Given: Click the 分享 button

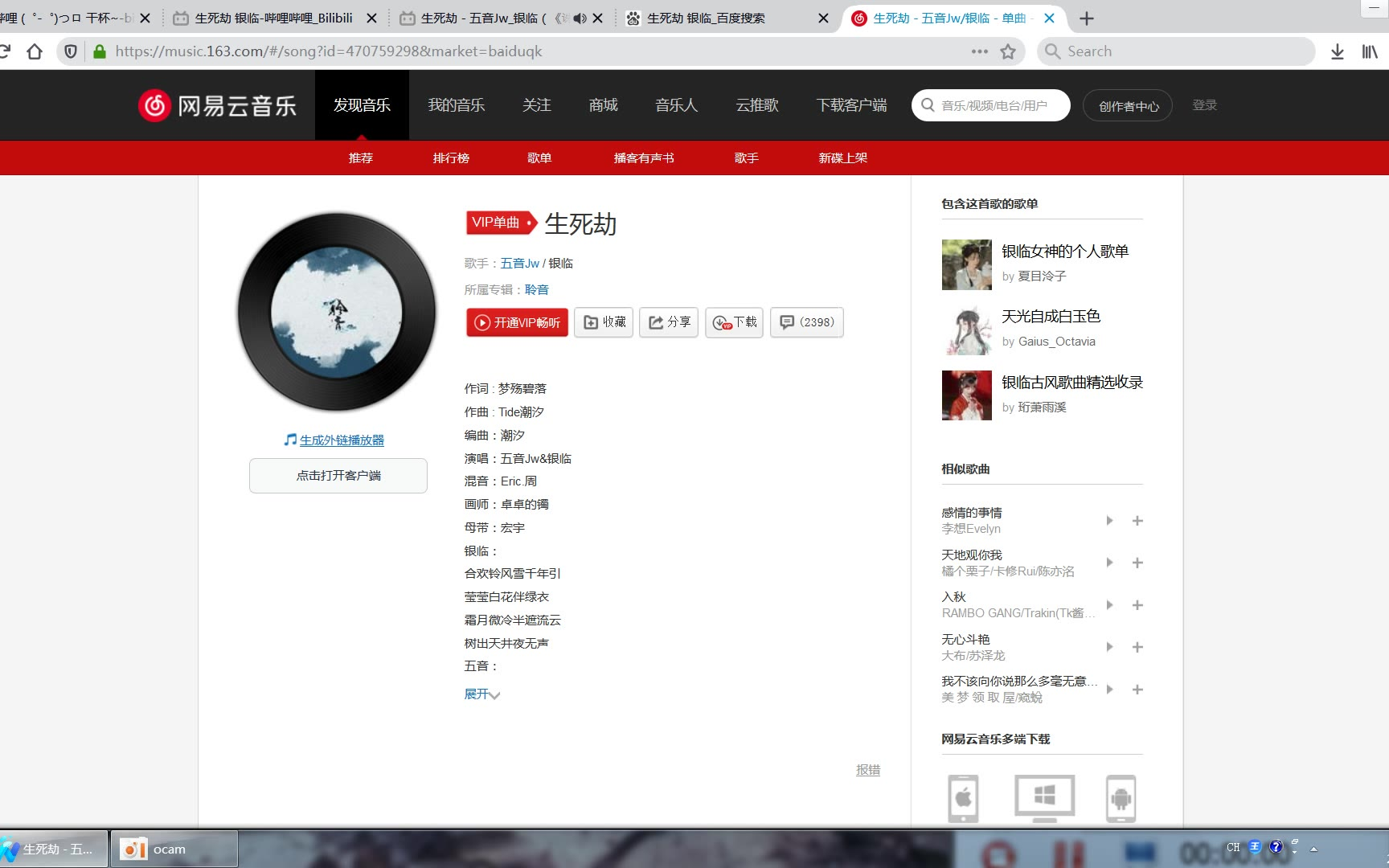Looking at the screenshot, I should (669, 322).
